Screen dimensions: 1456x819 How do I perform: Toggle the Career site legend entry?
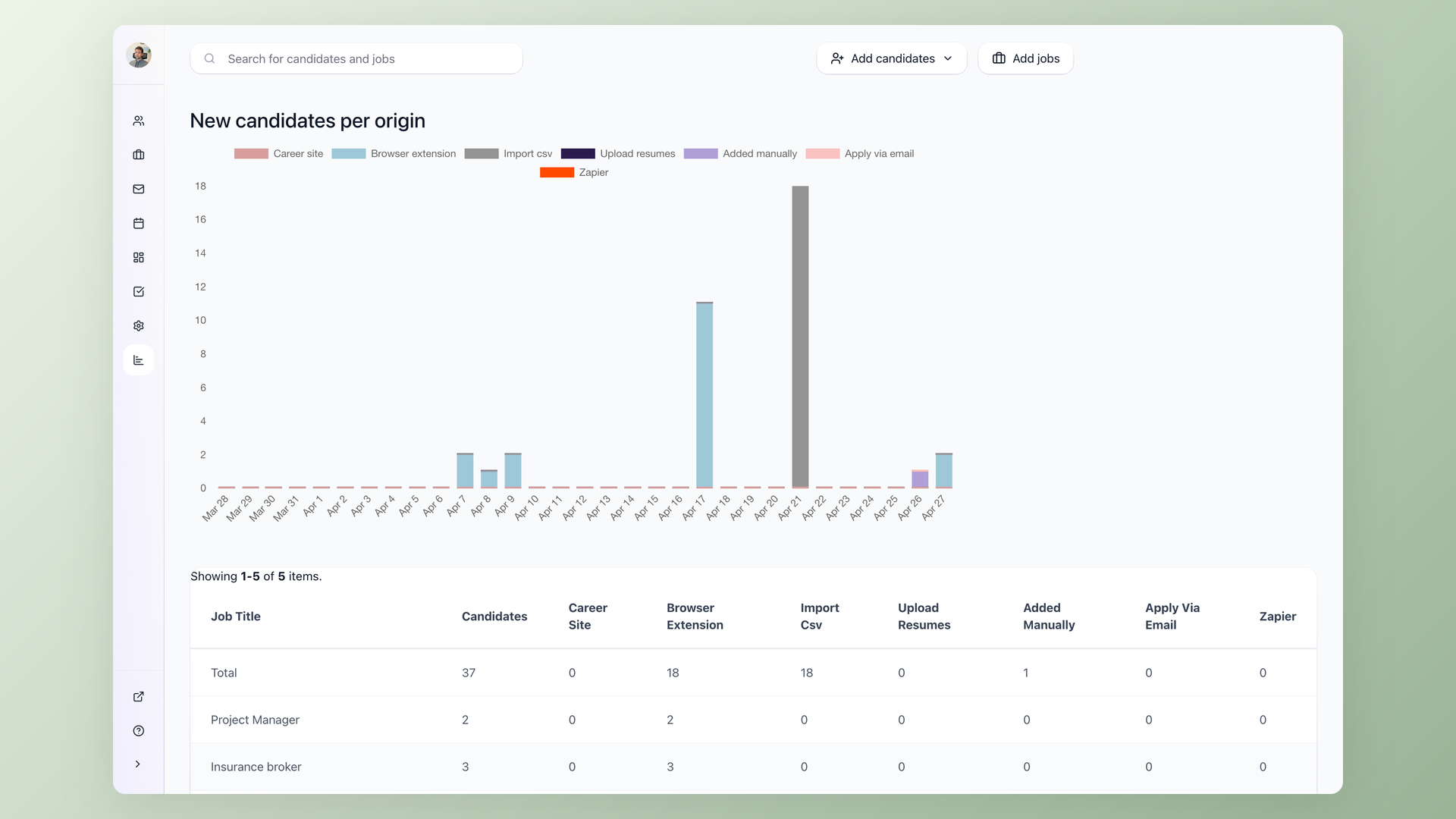pos(278,153)
